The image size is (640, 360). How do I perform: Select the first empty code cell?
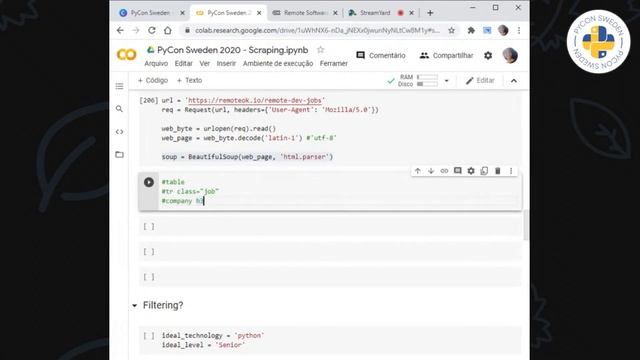tap(330, 227)
